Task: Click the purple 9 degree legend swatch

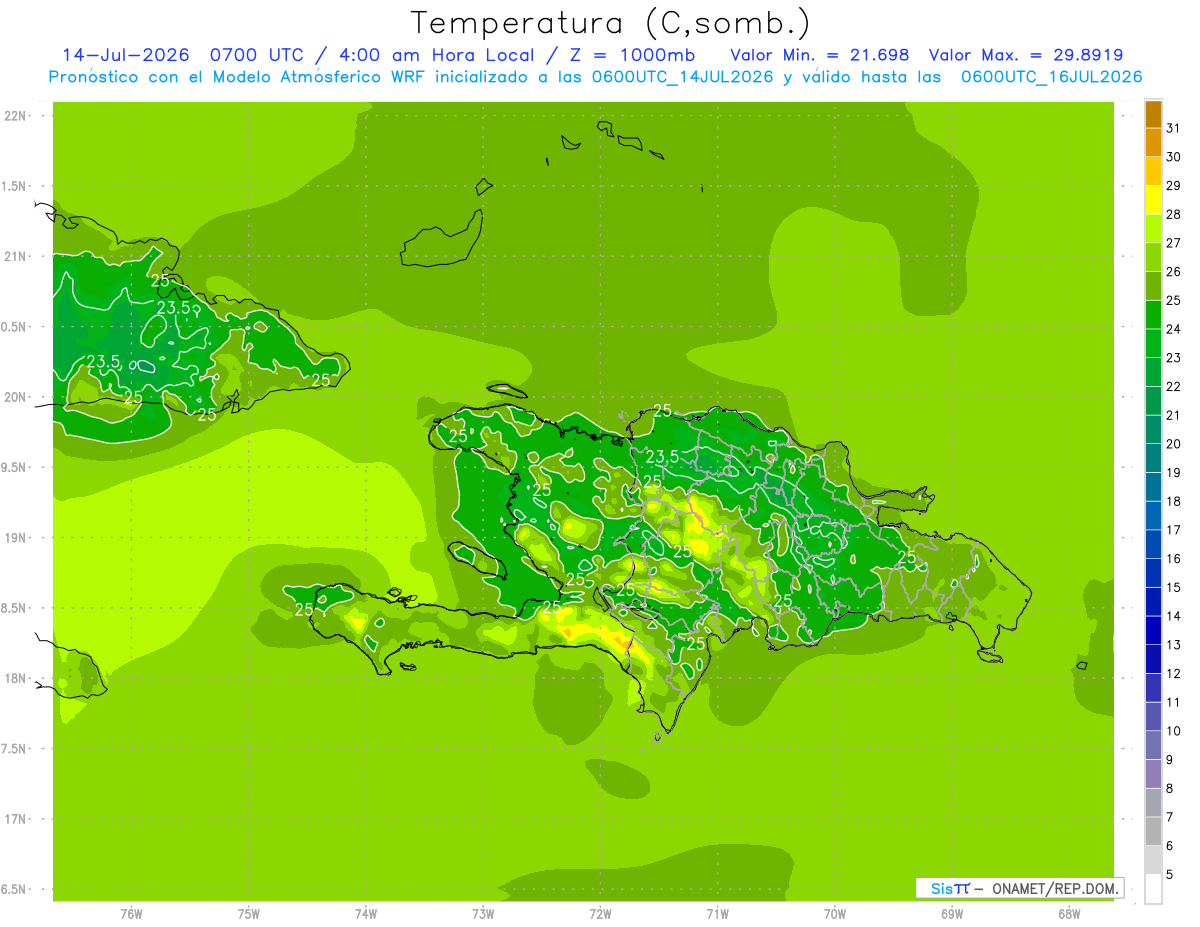Action: [x=1153, y=774]
